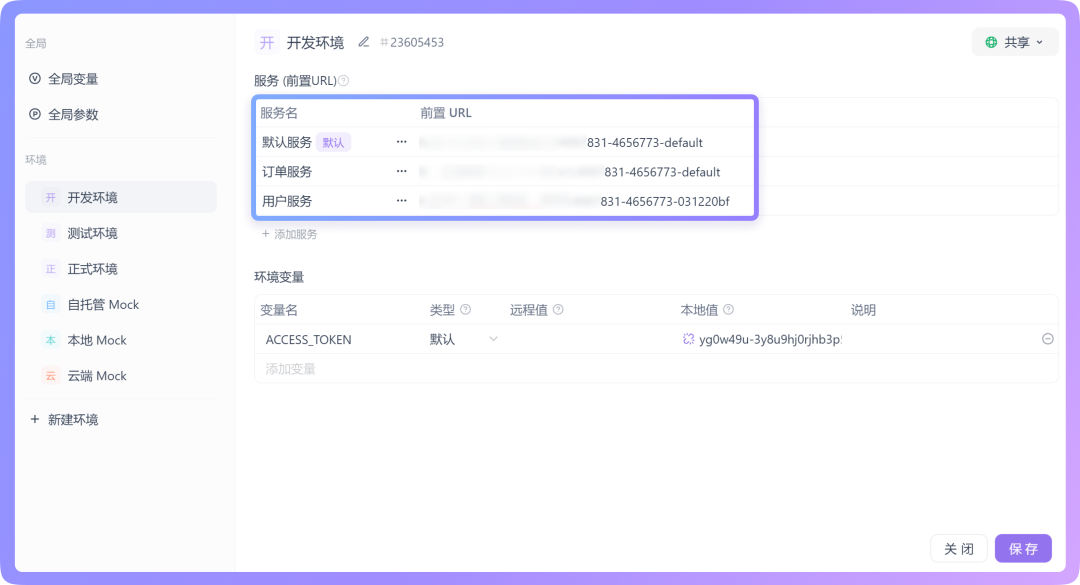Click the 添加变量 input field
Viewport: 1080px width, 585px height.
[x=320, y=369]
